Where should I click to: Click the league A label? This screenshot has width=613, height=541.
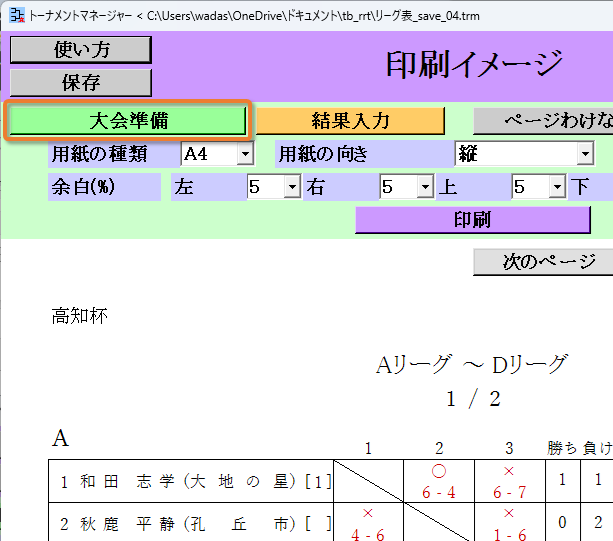click(60, 438)
